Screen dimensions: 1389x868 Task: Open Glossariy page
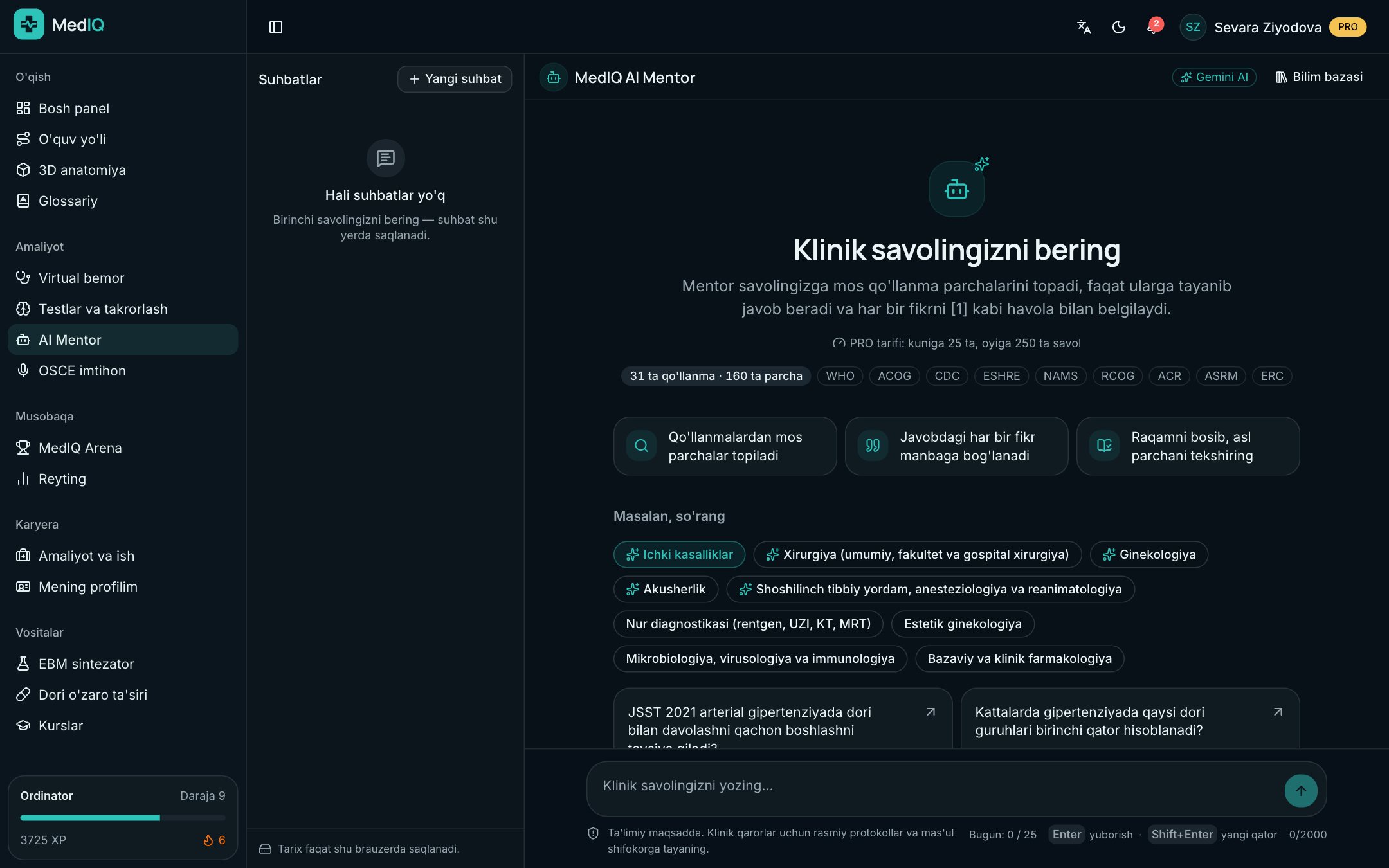pyautogui.click(x=123, y=201)
